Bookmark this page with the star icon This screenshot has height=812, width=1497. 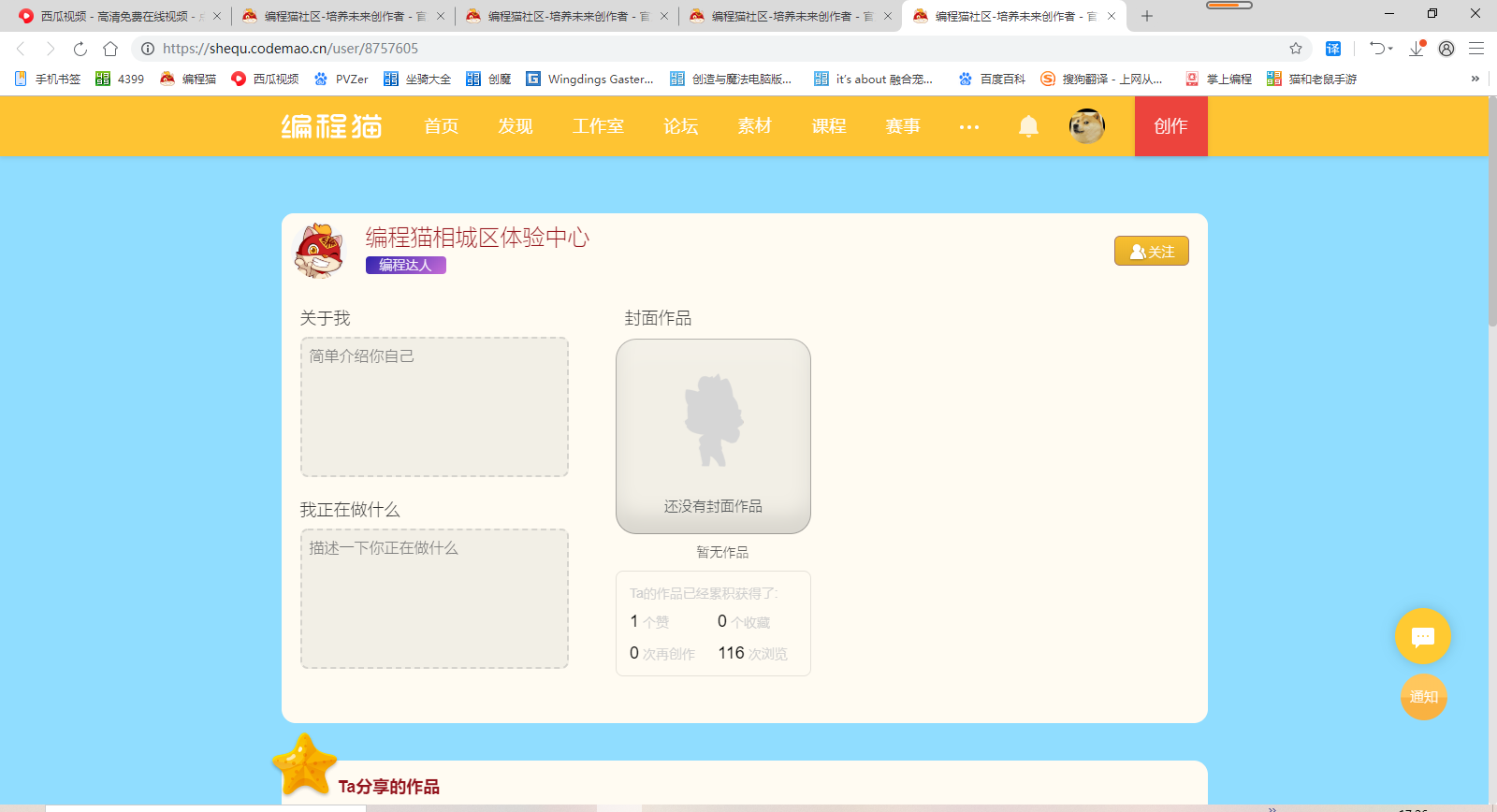click(1296, 49)
